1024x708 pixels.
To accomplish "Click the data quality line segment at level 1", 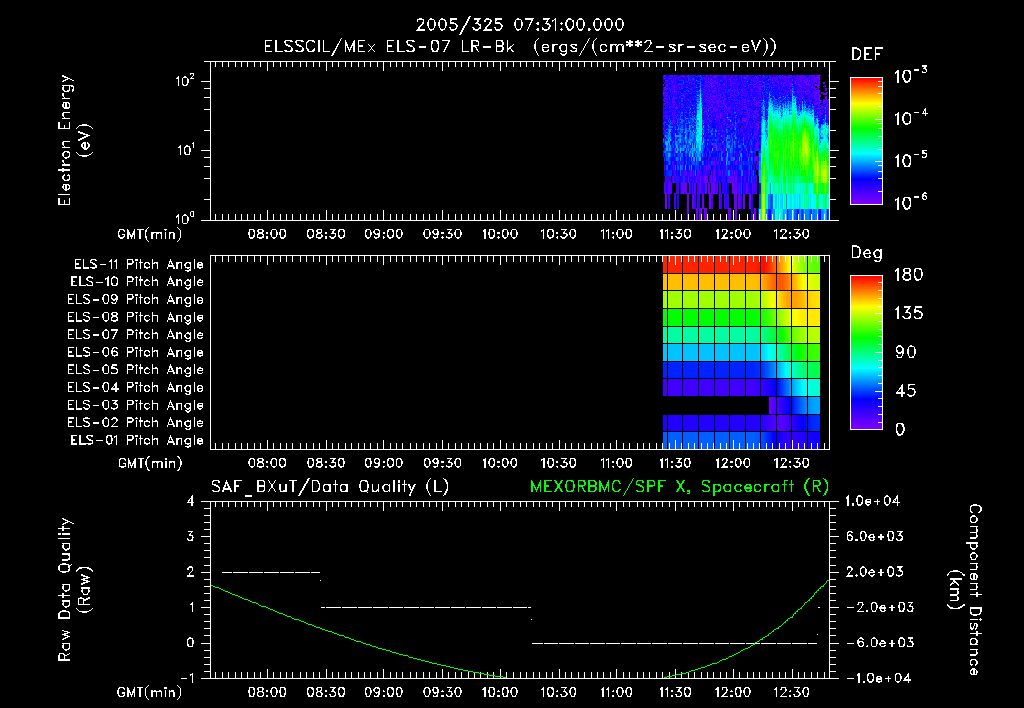I will pyautogui.click(x=426, y=607).
